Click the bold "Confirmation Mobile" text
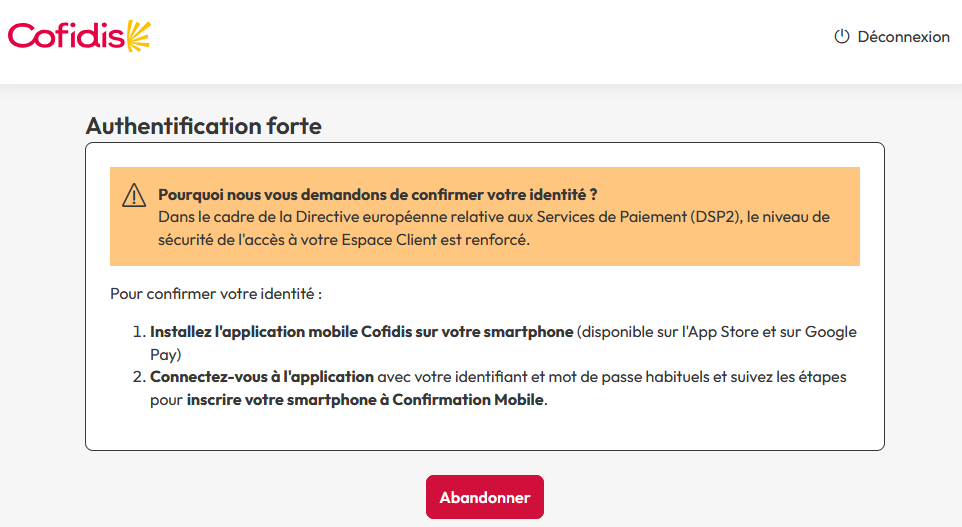Screen dimensions: 962x527 point(468,400)
